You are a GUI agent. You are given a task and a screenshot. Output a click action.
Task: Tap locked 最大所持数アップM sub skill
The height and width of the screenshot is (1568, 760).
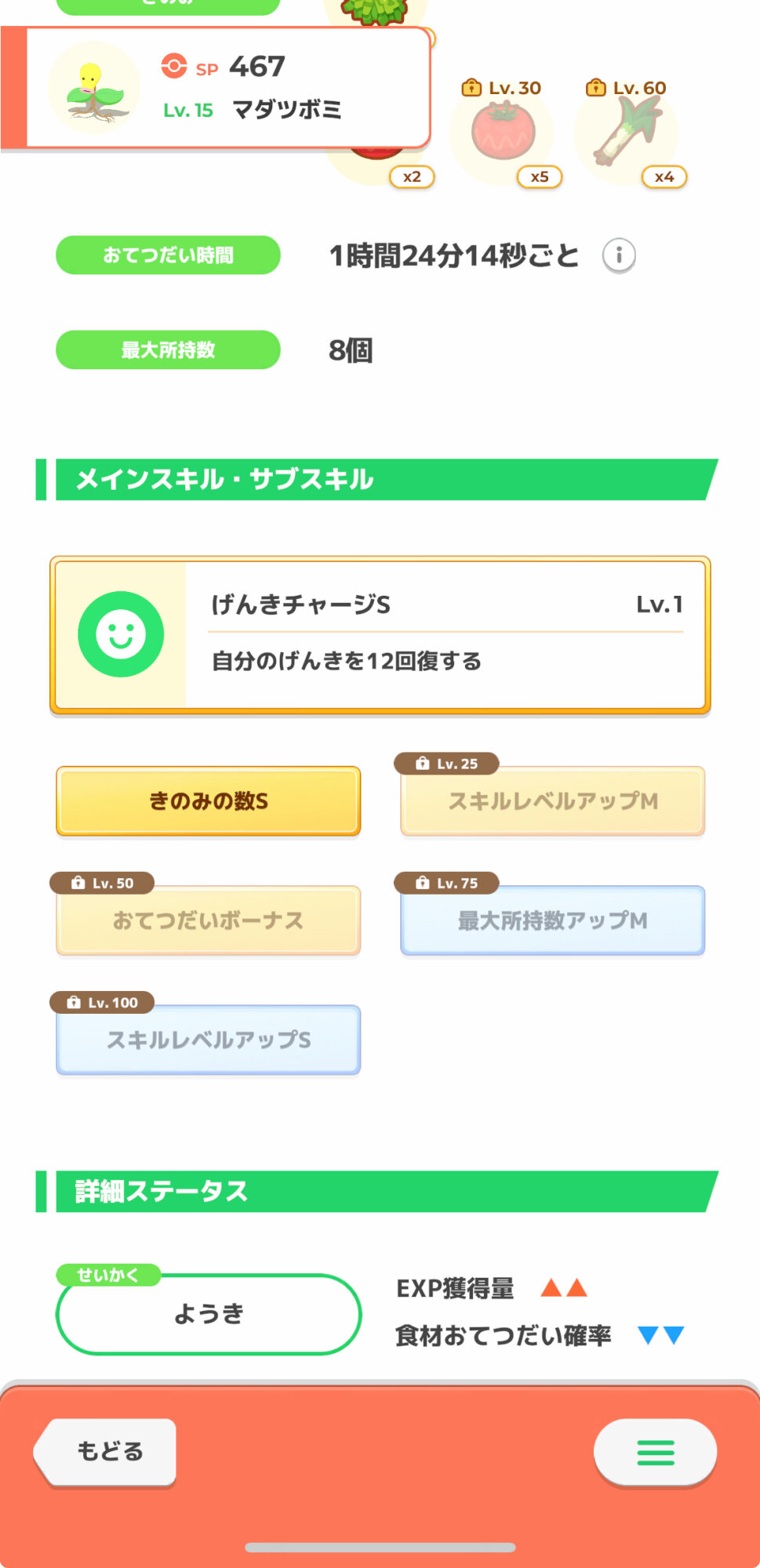pos(552,920)
